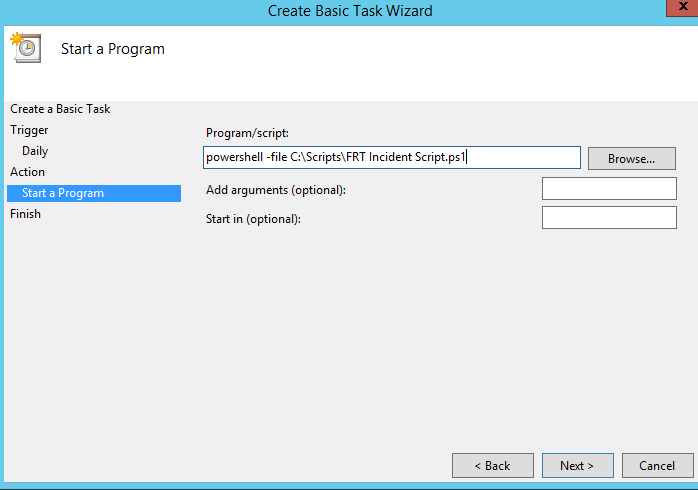Select the Daily step in sidebar
This screenshot has height=490, width=698.
click(x=35, y=151)
